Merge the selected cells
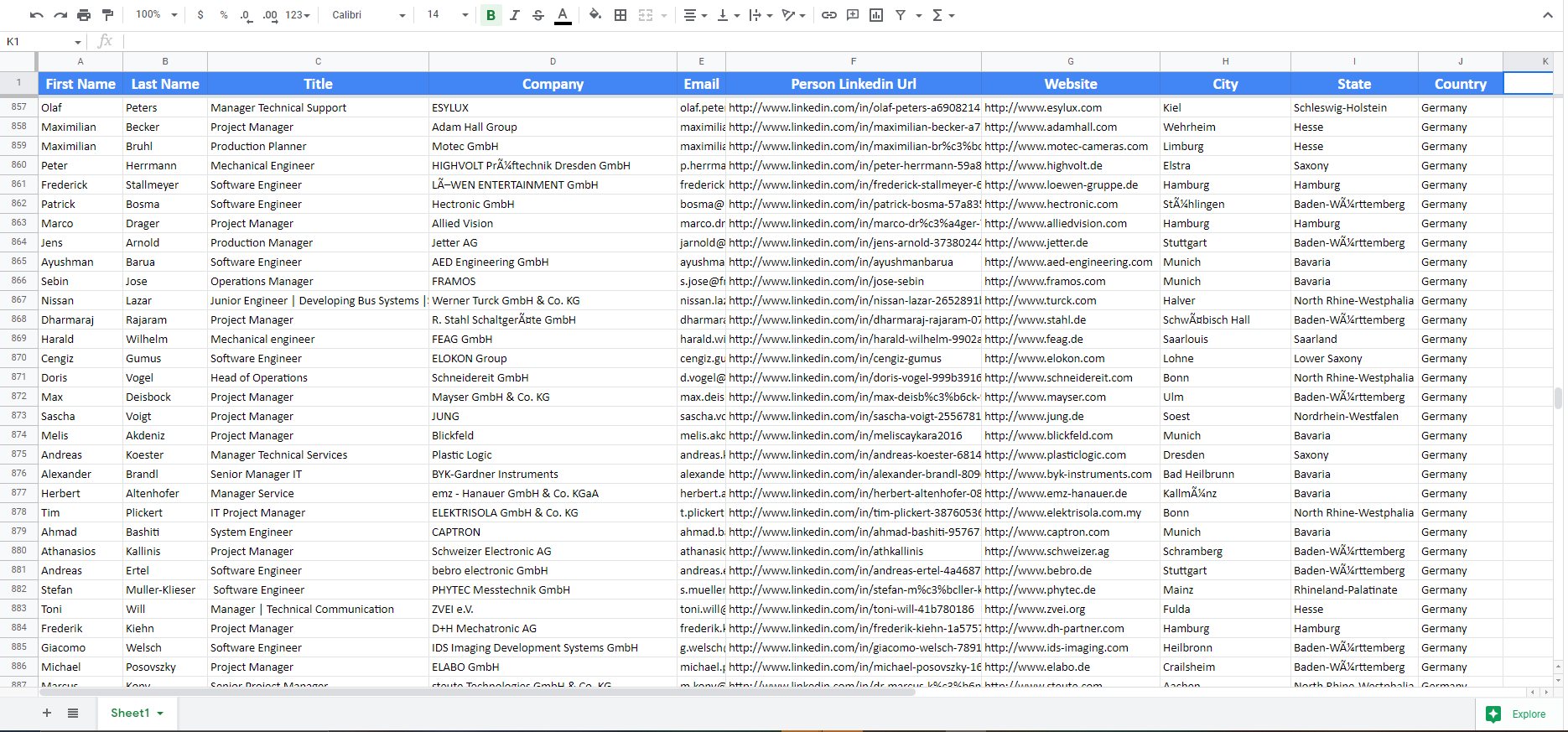Viewport: 1568px width, 732px height. (645, 15)
